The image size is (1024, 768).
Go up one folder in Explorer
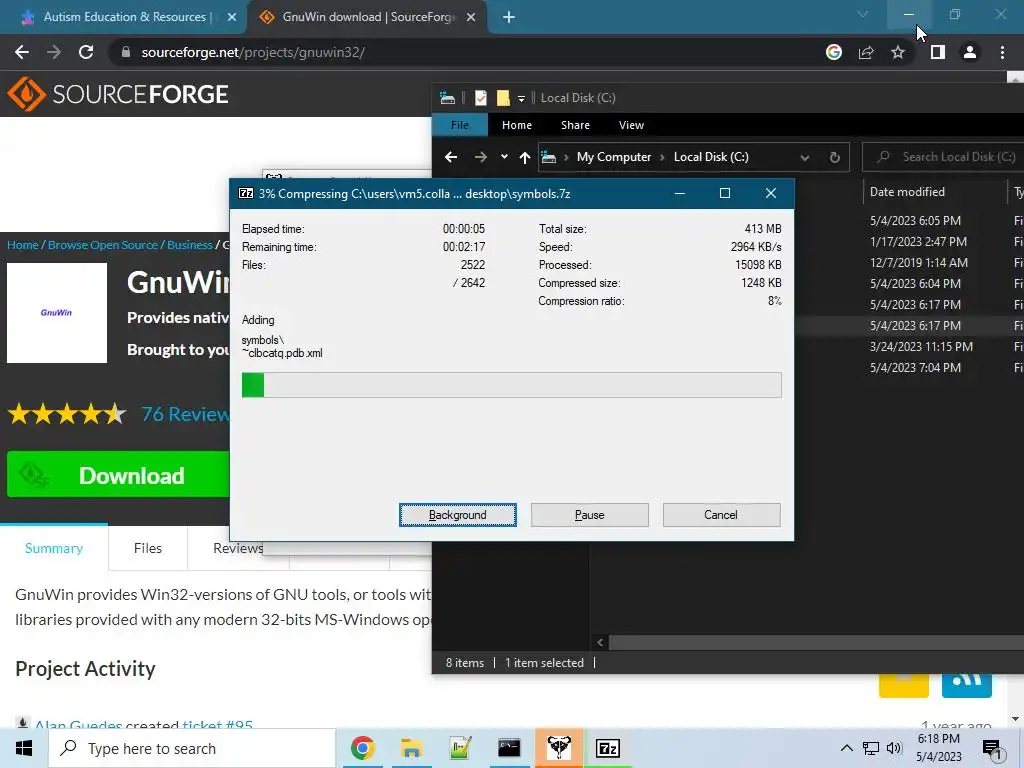tap(524, 157)
